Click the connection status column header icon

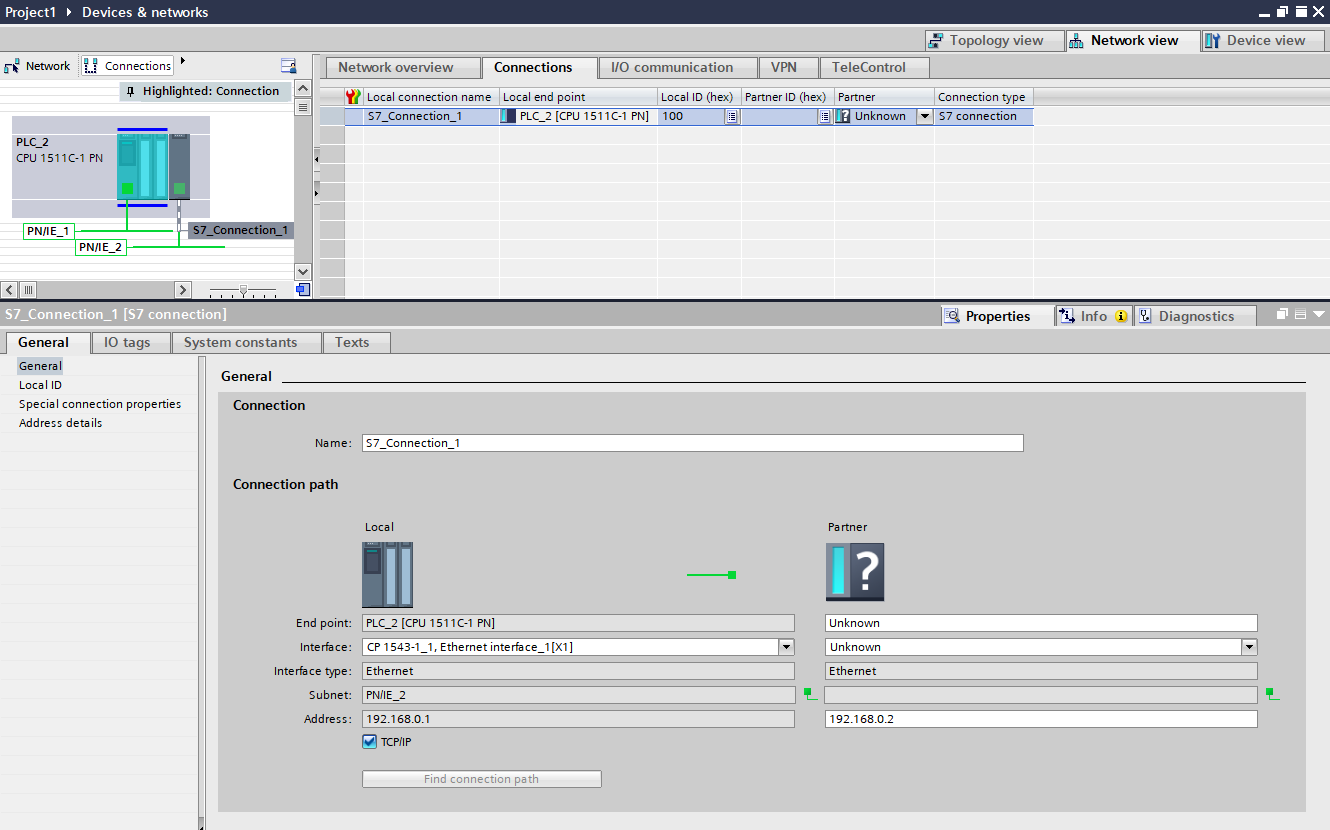(x=352, y=97)
